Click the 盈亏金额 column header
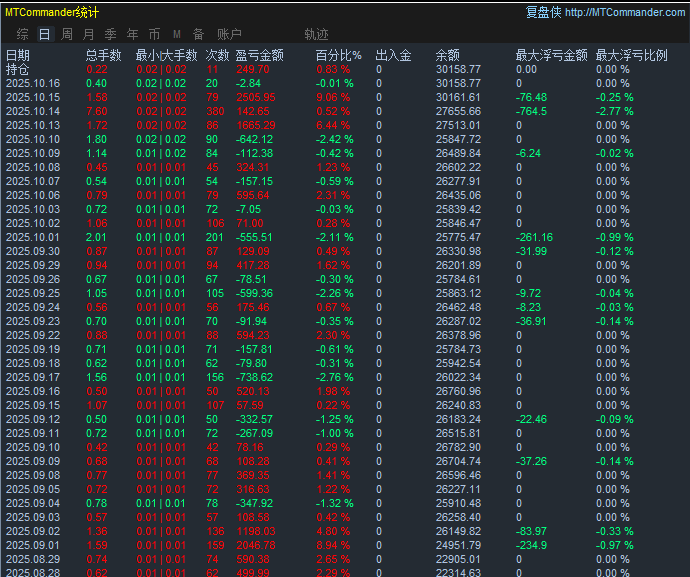690x577 pixels. tap(260, 55)
